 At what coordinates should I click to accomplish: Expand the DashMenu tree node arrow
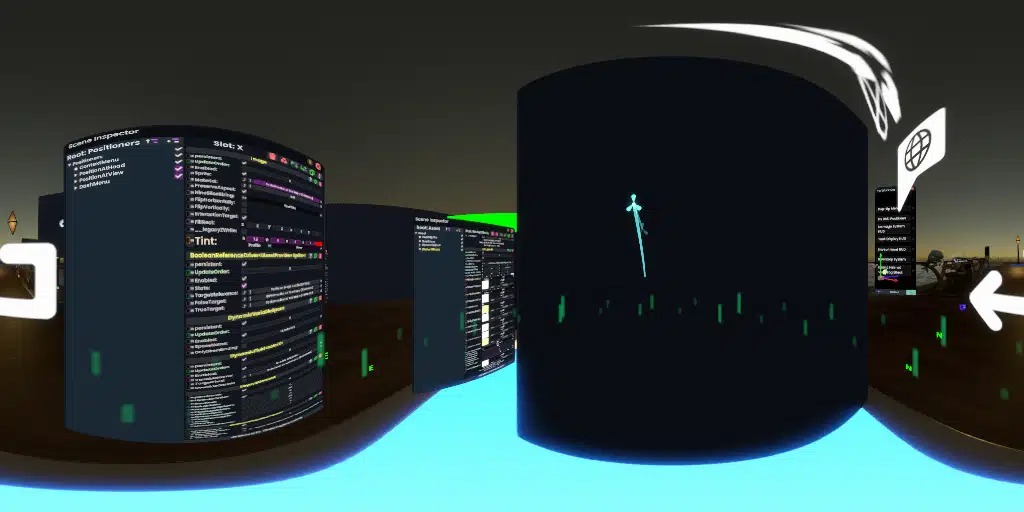(x=76, y=188)
